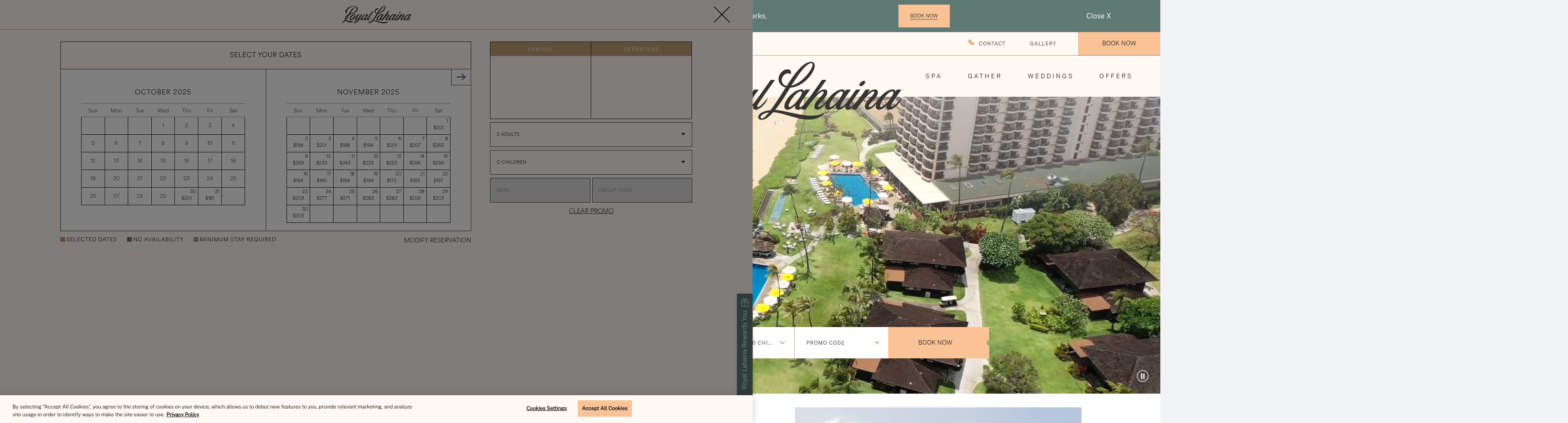Screen dimensions: 1568x423
Task: Open the Gallery link
Action: click(1043, 43)
